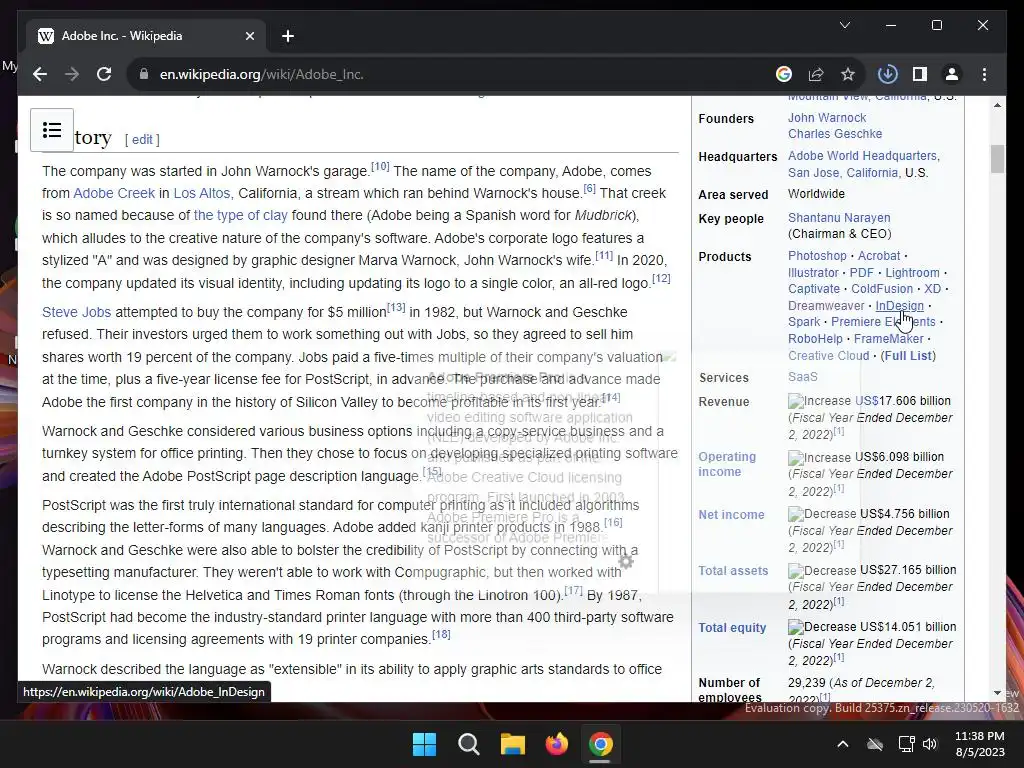The width and height of the screenshot is (1024, 768).
Task: Select the Adobe Inc. - Wikipedia tab
Action: 146,36
